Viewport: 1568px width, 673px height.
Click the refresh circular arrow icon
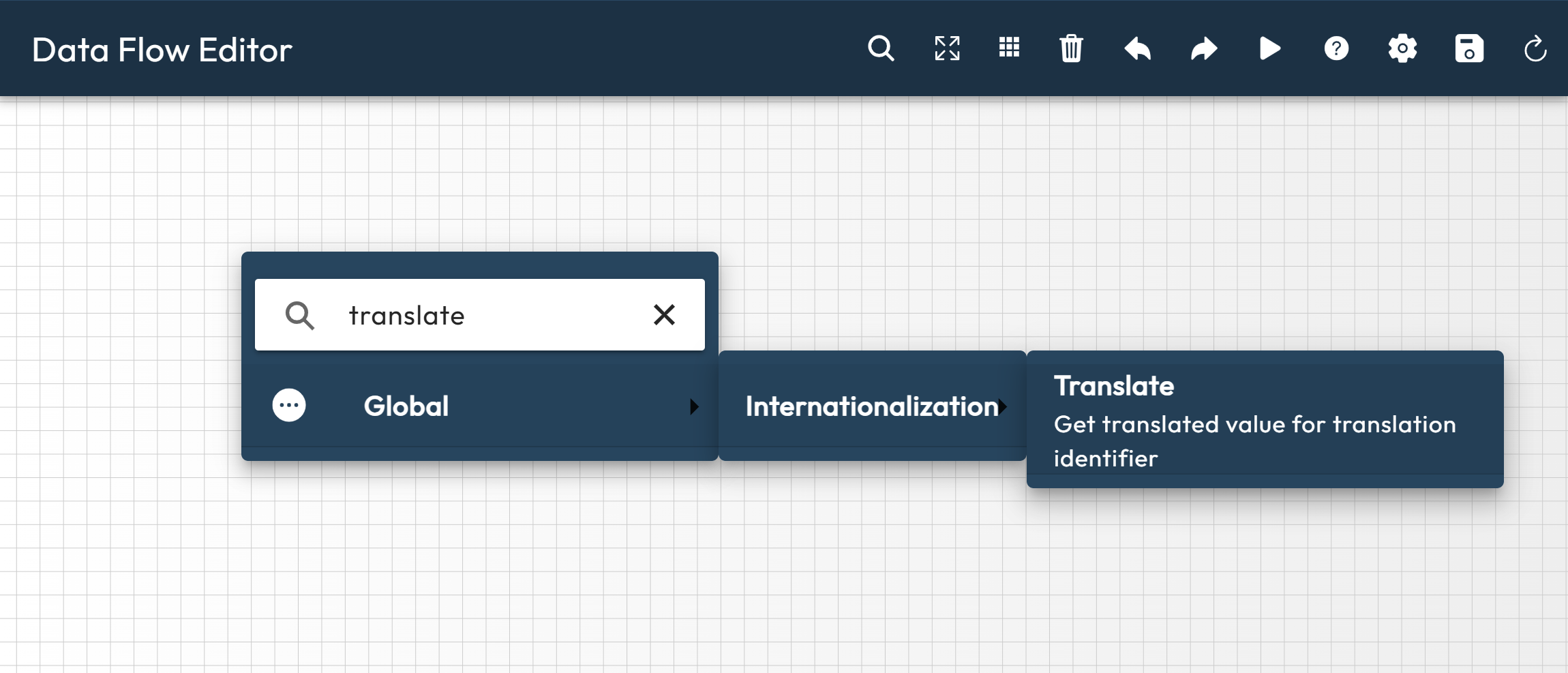tap(1535, 49)
